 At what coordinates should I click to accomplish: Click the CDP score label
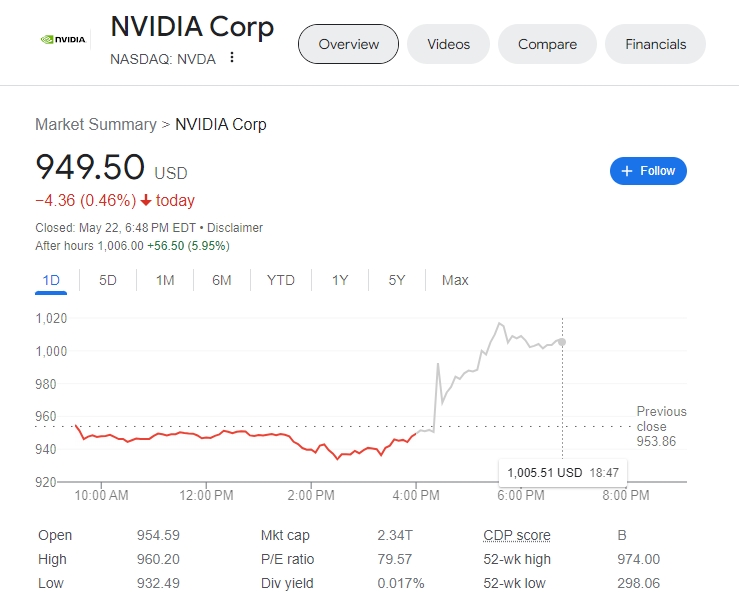point(517,535)
